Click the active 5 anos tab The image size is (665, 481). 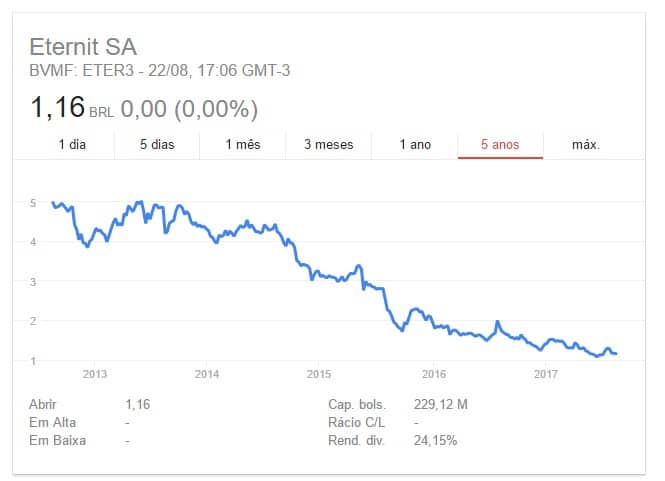500,145
